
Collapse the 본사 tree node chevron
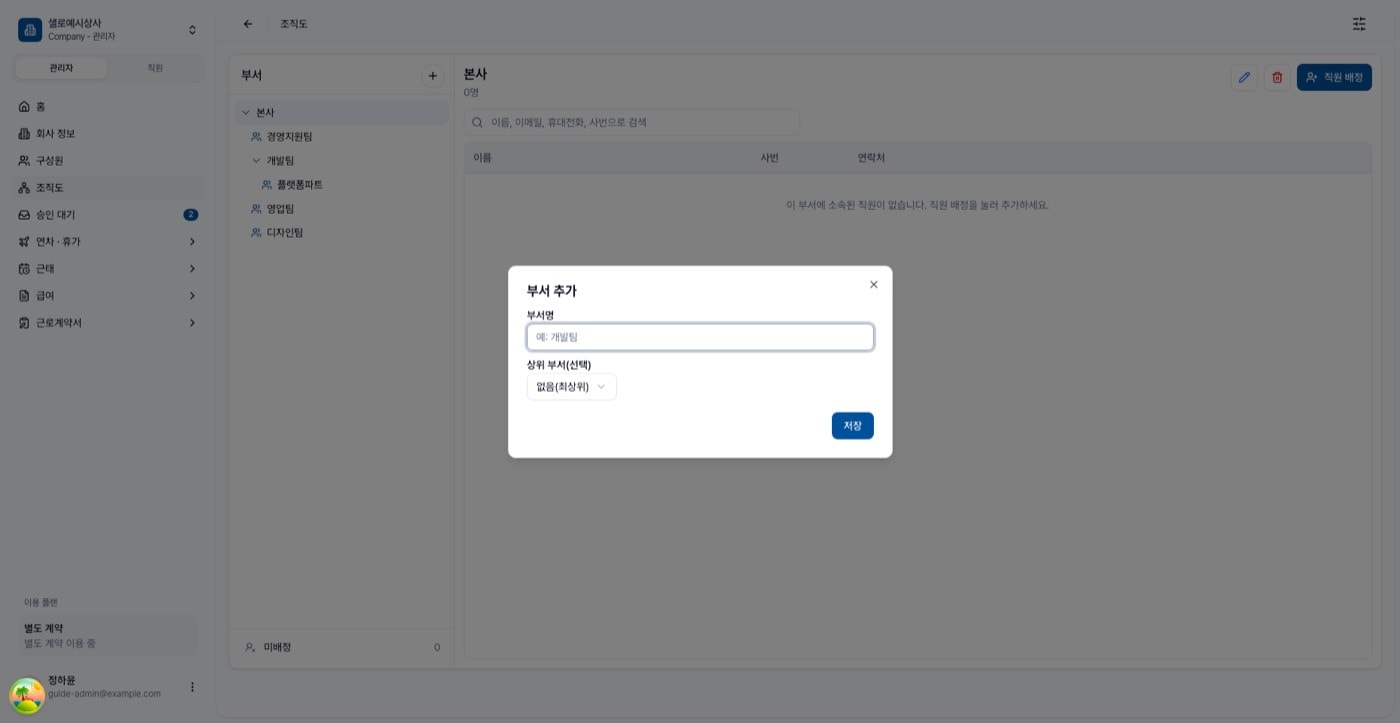coord(246,113)
